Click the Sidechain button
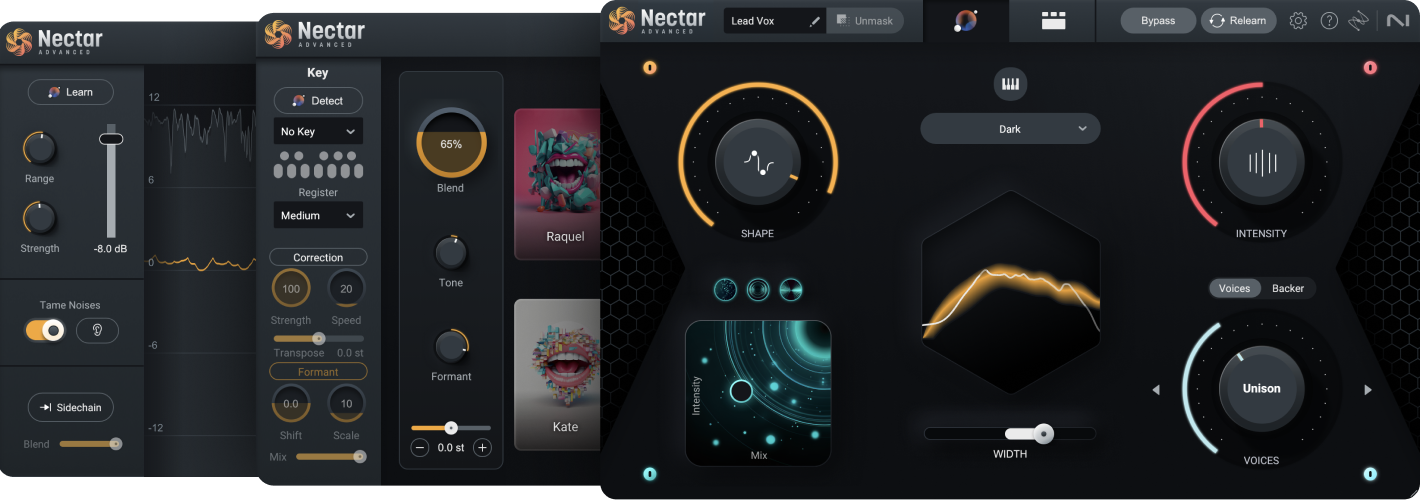The width and height of the screenshot is (1420, 501). [x=70, y=407]
